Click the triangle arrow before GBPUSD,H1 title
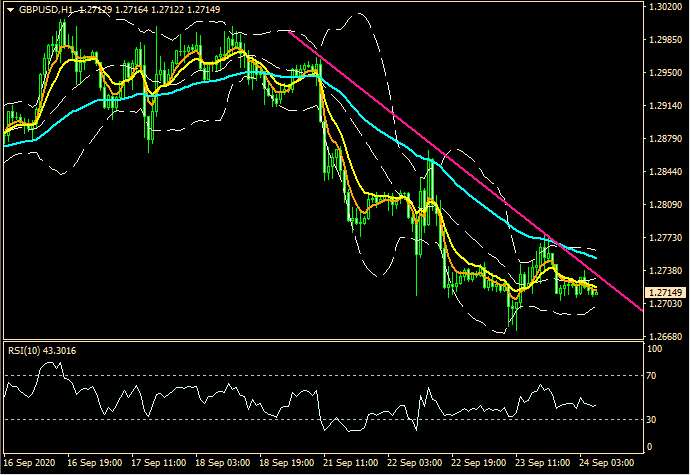 pyautogui.click(x=10, y=9)
